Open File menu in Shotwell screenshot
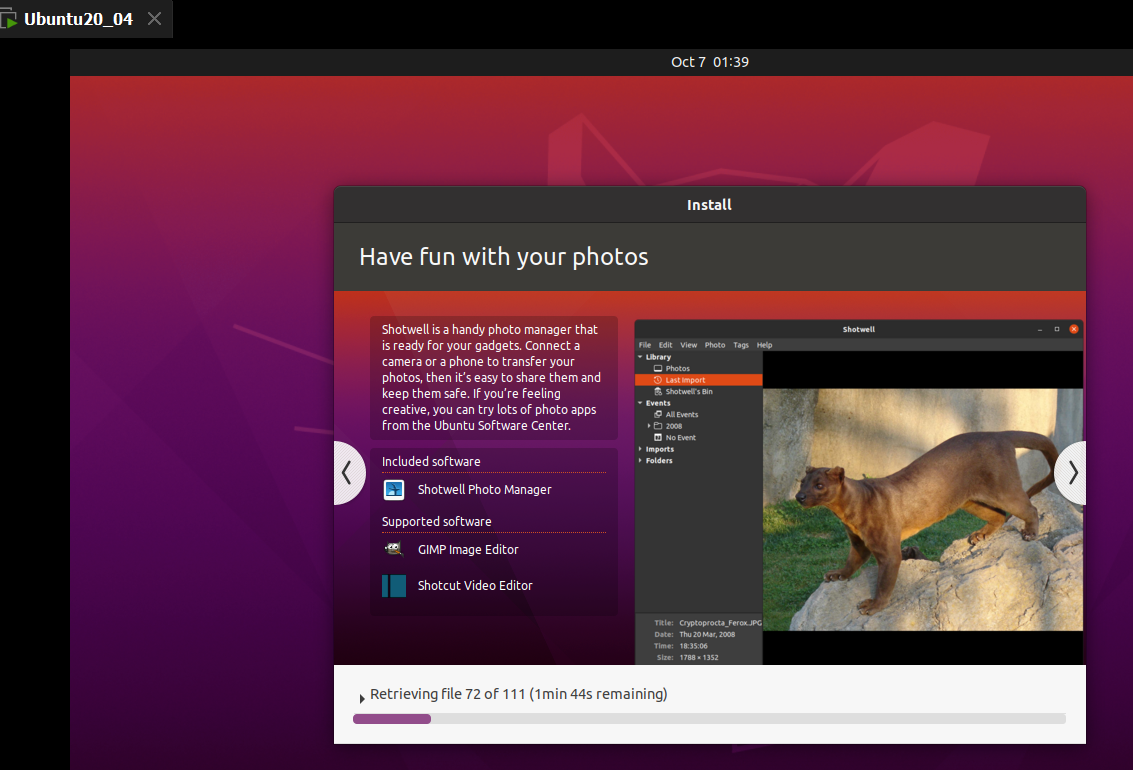 click(645, 345)
